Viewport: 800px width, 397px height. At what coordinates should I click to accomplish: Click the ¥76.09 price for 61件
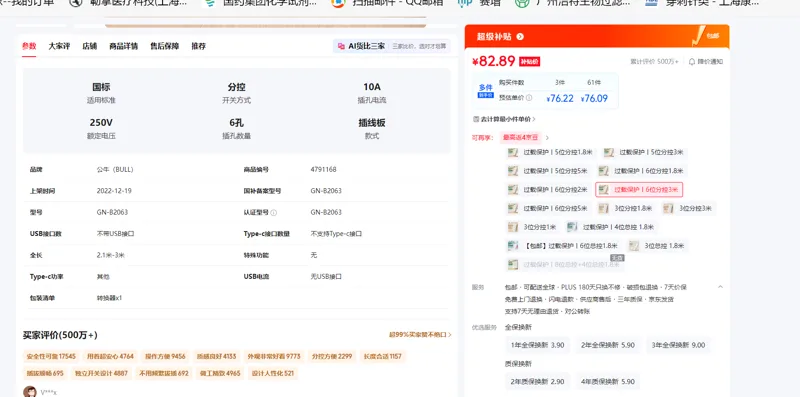(594, 98)
